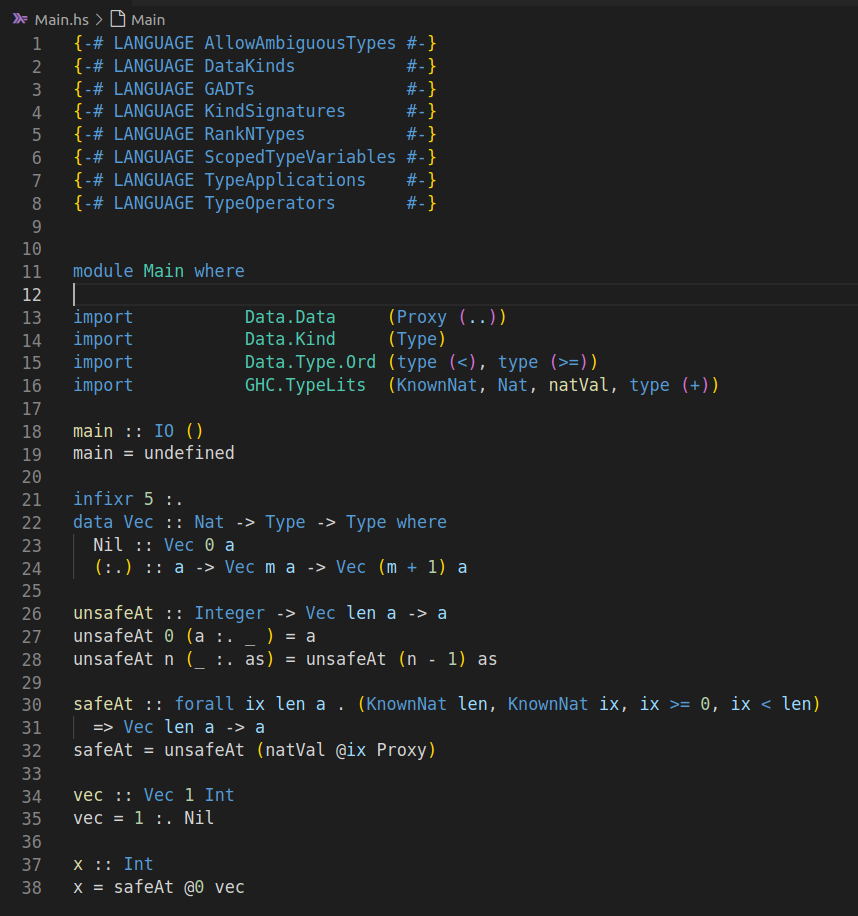Image resolution: width=858 pixels, height=916 pixels.
Task: Click 'data Vec' declaration on line 22
Action: click(113, 522)
